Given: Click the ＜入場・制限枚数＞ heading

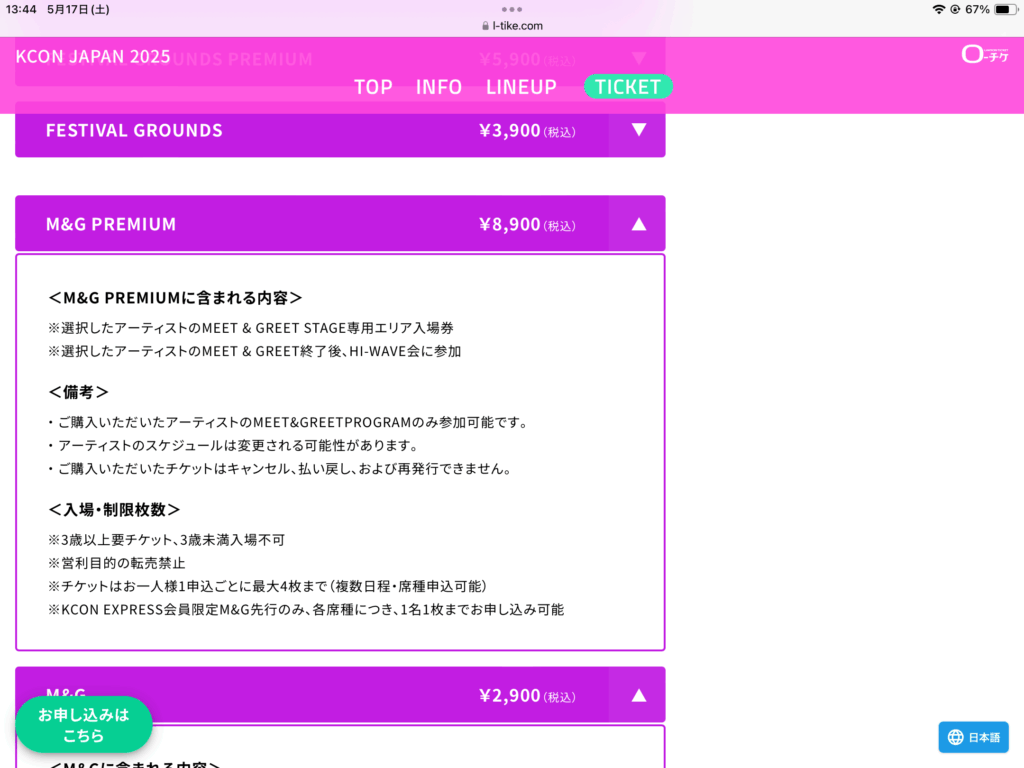Looking at the screenshot, I should tap(114, 509).
